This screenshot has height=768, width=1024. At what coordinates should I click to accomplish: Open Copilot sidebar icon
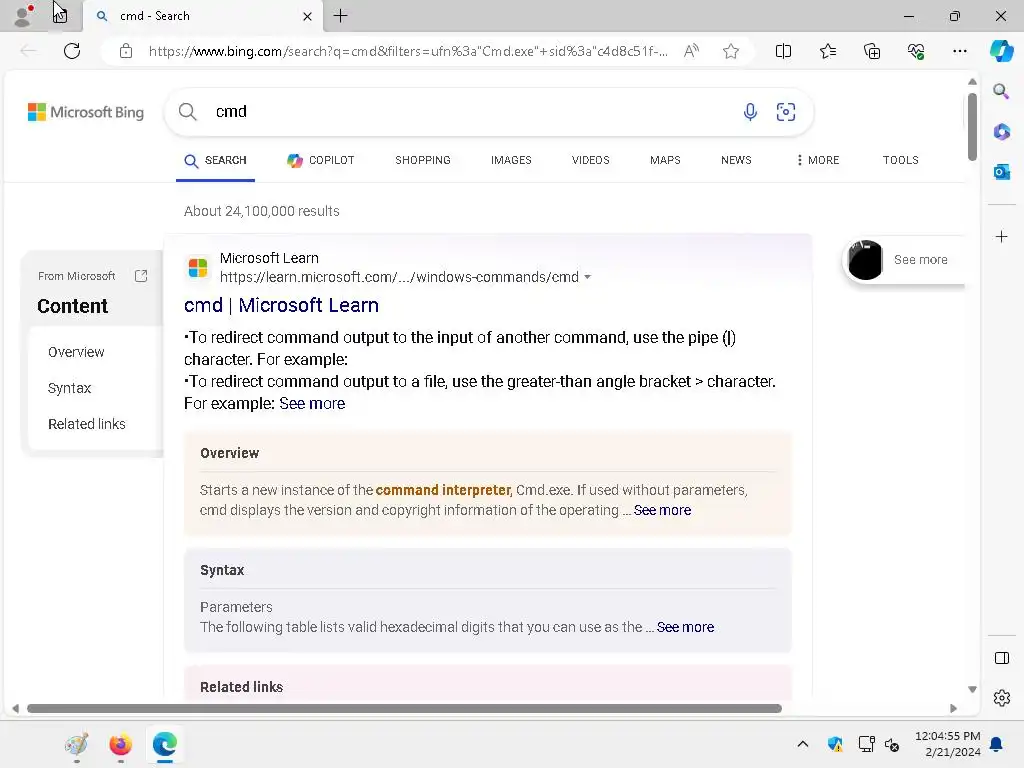[1001, 51]
